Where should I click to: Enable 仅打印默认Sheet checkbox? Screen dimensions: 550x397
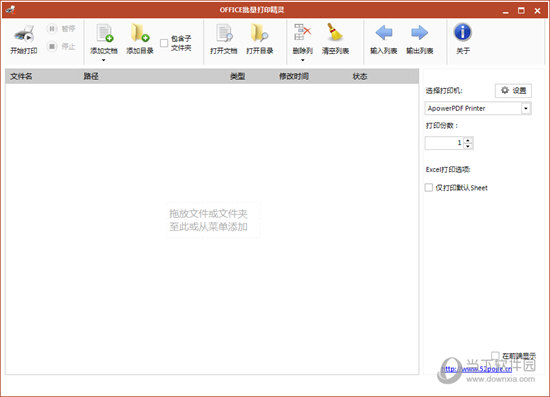click(x=429, y=188)
